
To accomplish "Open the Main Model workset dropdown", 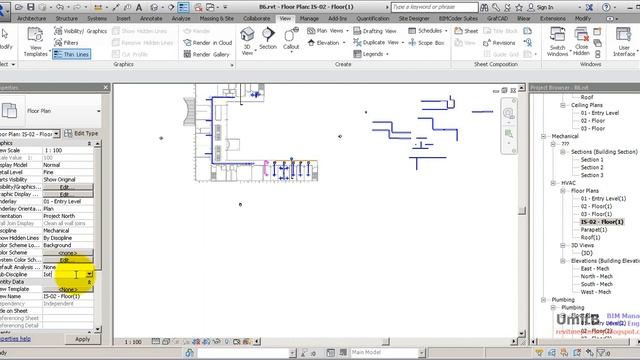I will [422, 352].
